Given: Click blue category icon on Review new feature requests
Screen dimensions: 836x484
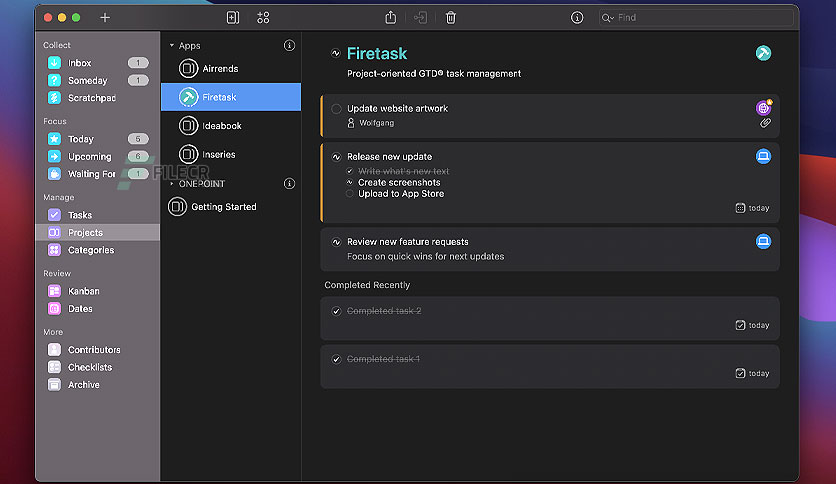Looking at the screenshot, I should pos(763,241).
